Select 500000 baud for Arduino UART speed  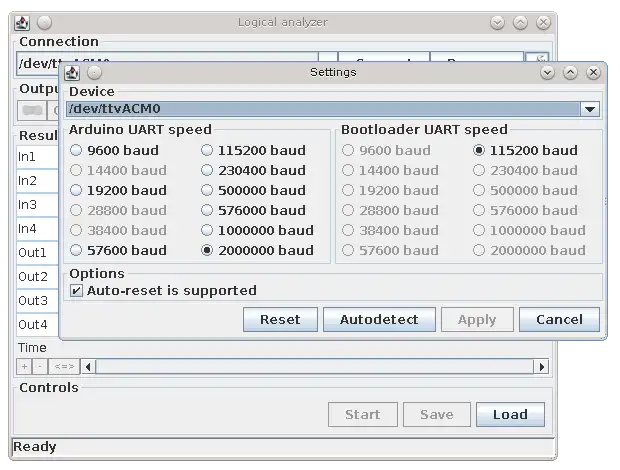[253, 191]
